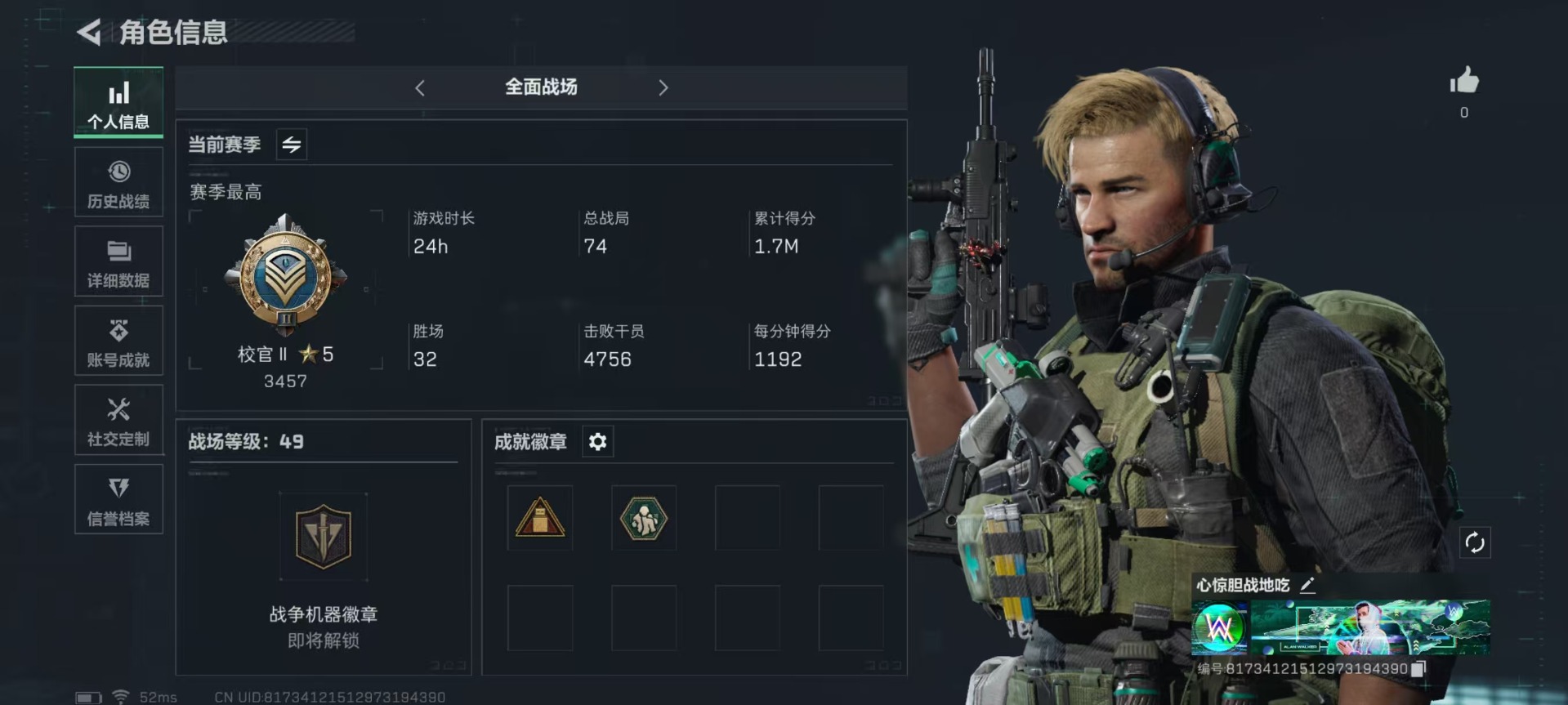Copy the player ID number icon
This screenshot has height=705, width=1568.
coord(1419,668)
